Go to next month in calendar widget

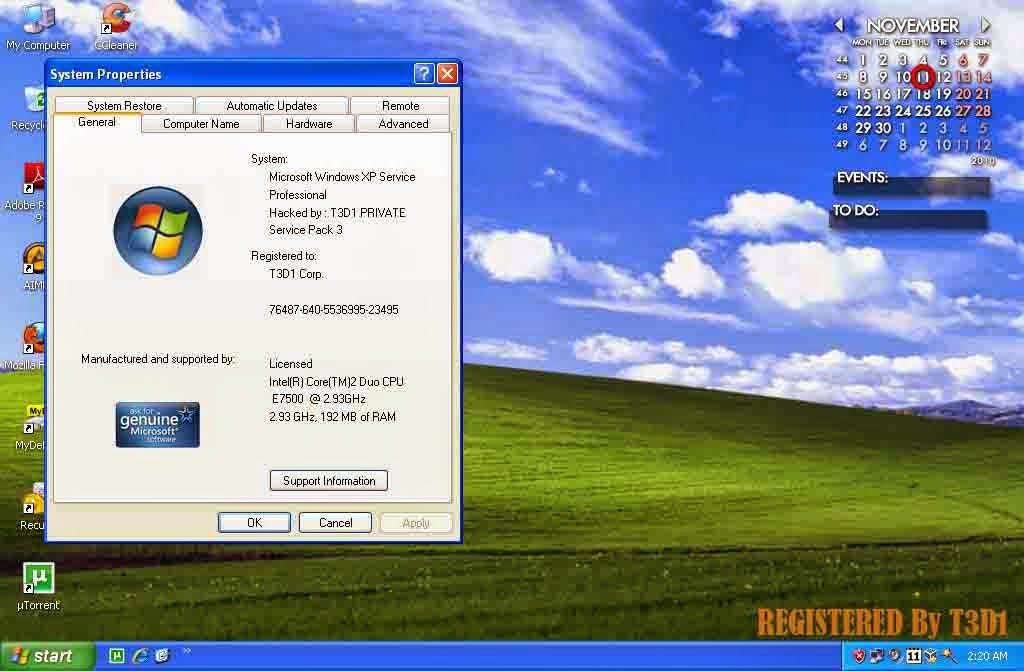point(985,25)
